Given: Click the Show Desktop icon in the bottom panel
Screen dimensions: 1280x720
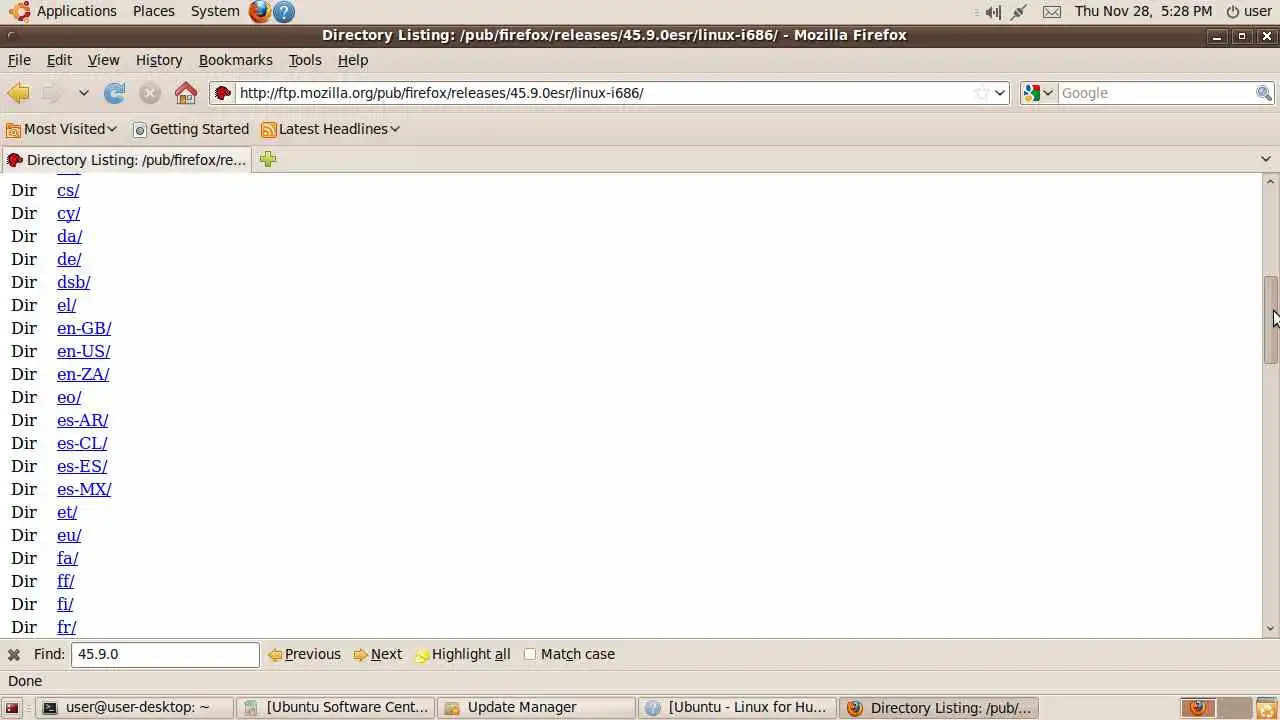Looking at the screenshot, I should tap(13, 708).
